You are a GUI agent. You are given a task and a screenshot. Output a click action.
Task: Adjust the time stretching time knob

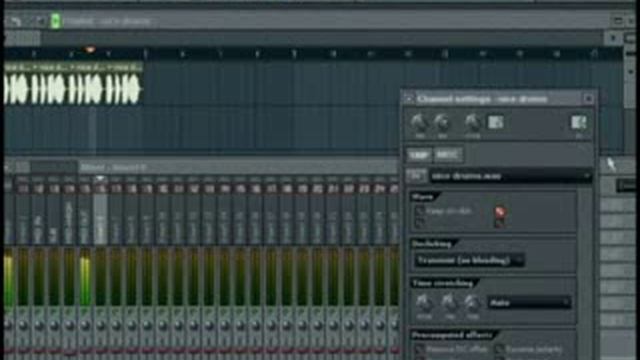pyautogui.click(x=472, y=303)
